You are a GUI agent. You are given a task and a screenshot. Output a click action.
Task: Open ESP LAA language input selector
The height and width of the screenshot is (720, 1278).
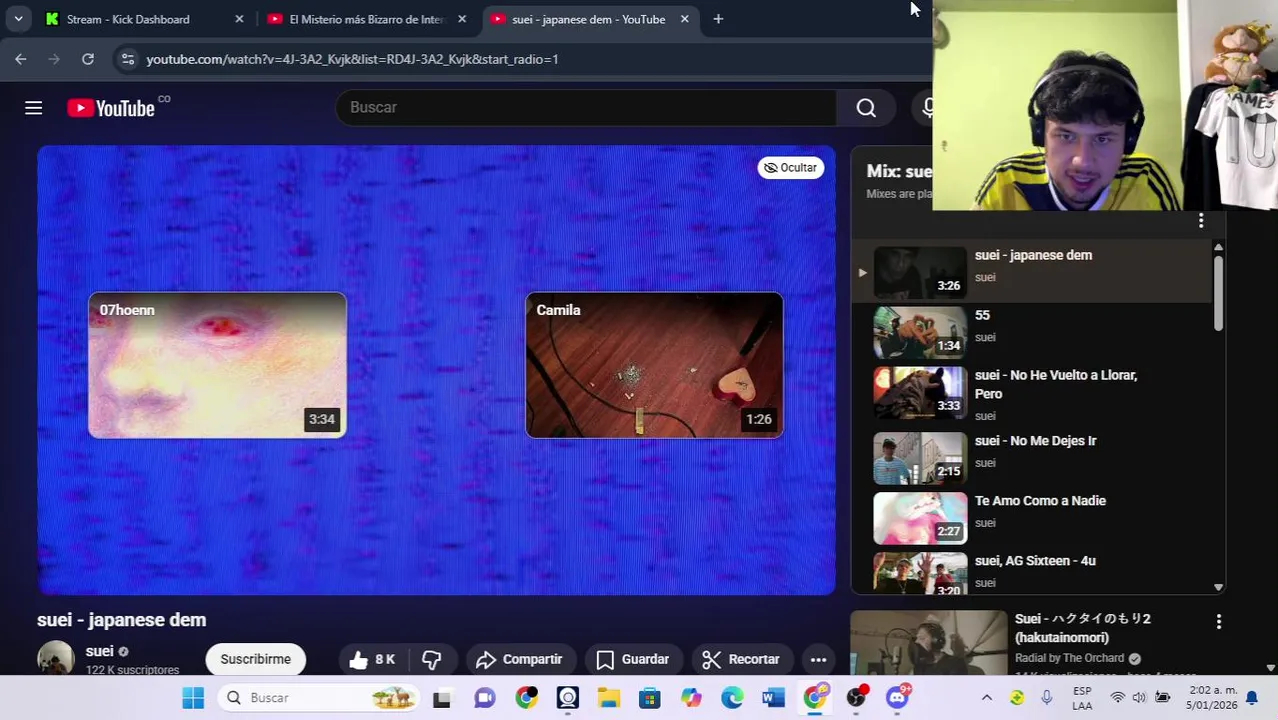(x=1082, y=698)
